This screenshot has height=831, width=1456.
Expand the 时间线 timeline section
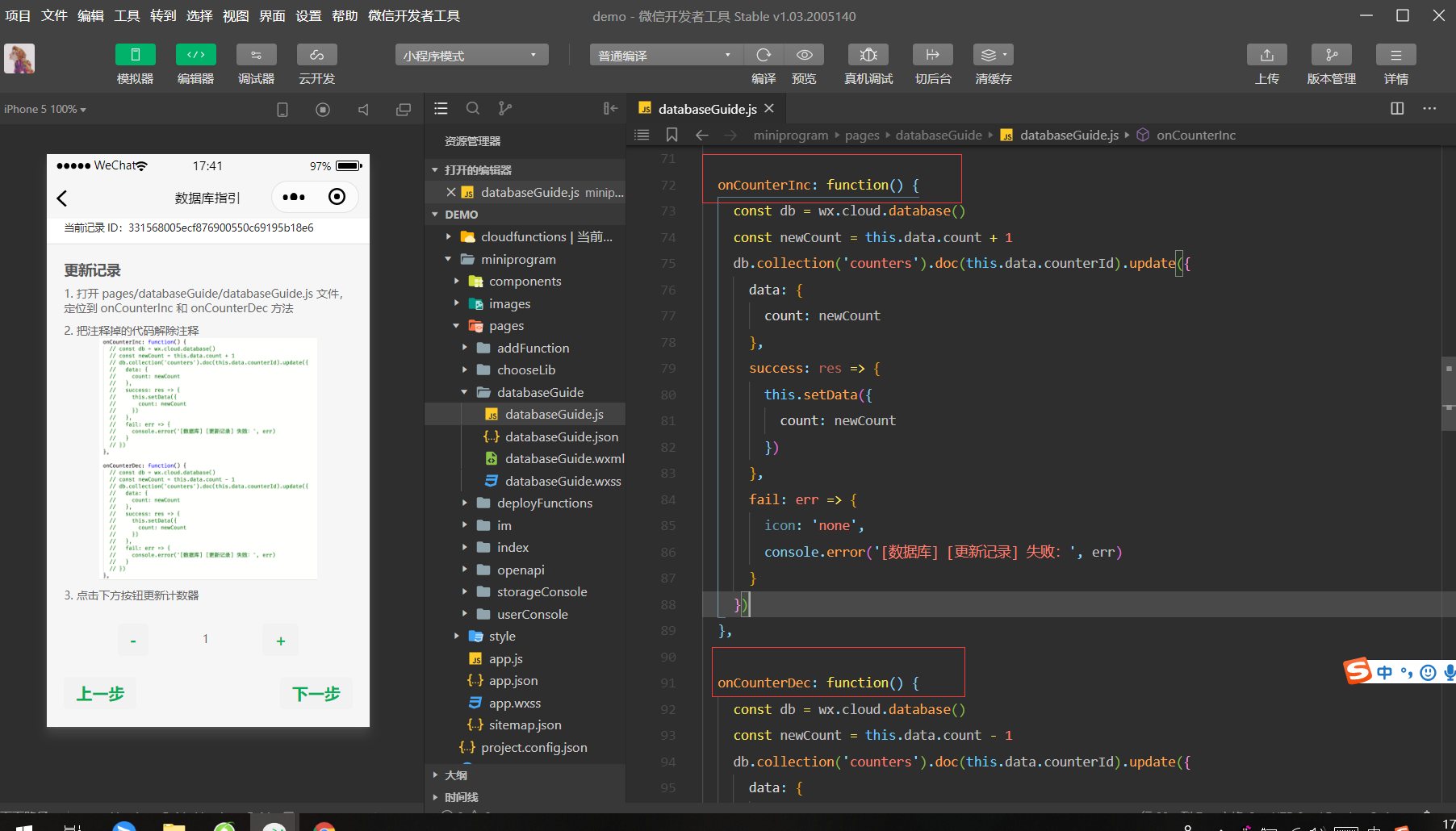(x=525, y=797)
